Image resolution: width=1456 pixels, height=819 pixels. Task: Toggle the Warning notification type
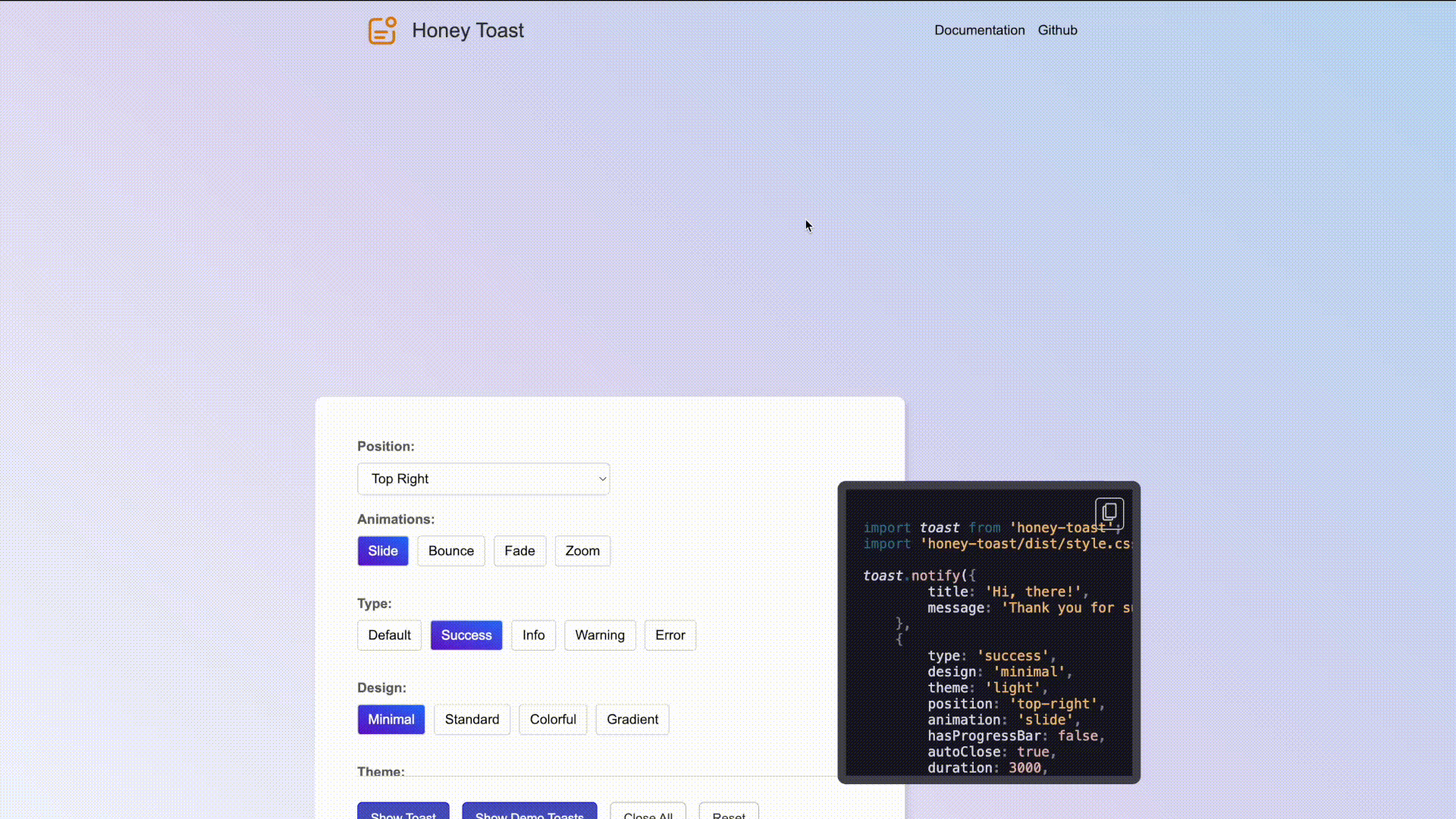pos(600,634)
